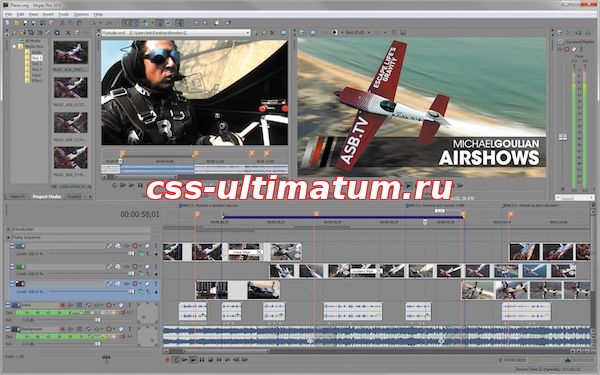Open the View menu
This screenshot has height=375, width=600.
click(x=33, y=15)
